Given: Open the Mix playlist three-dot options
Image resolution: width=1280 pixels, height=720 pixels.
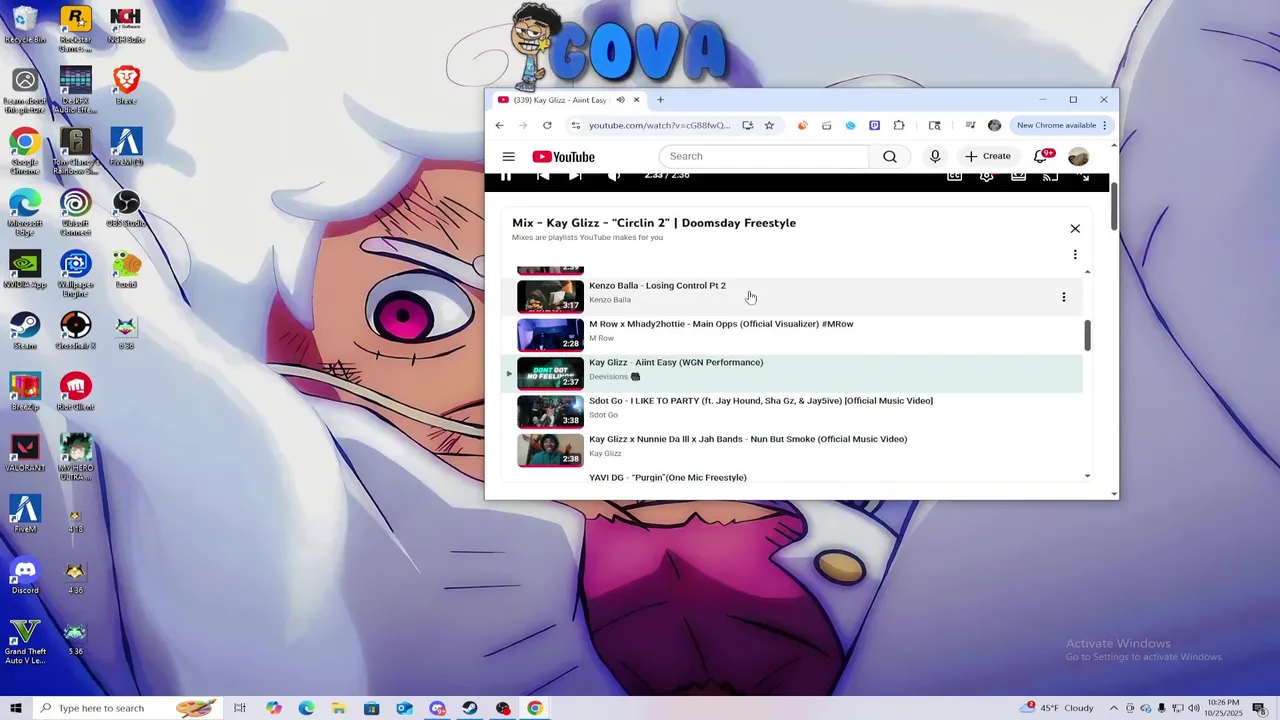Looking at the screenshot, I should 1075,255.
